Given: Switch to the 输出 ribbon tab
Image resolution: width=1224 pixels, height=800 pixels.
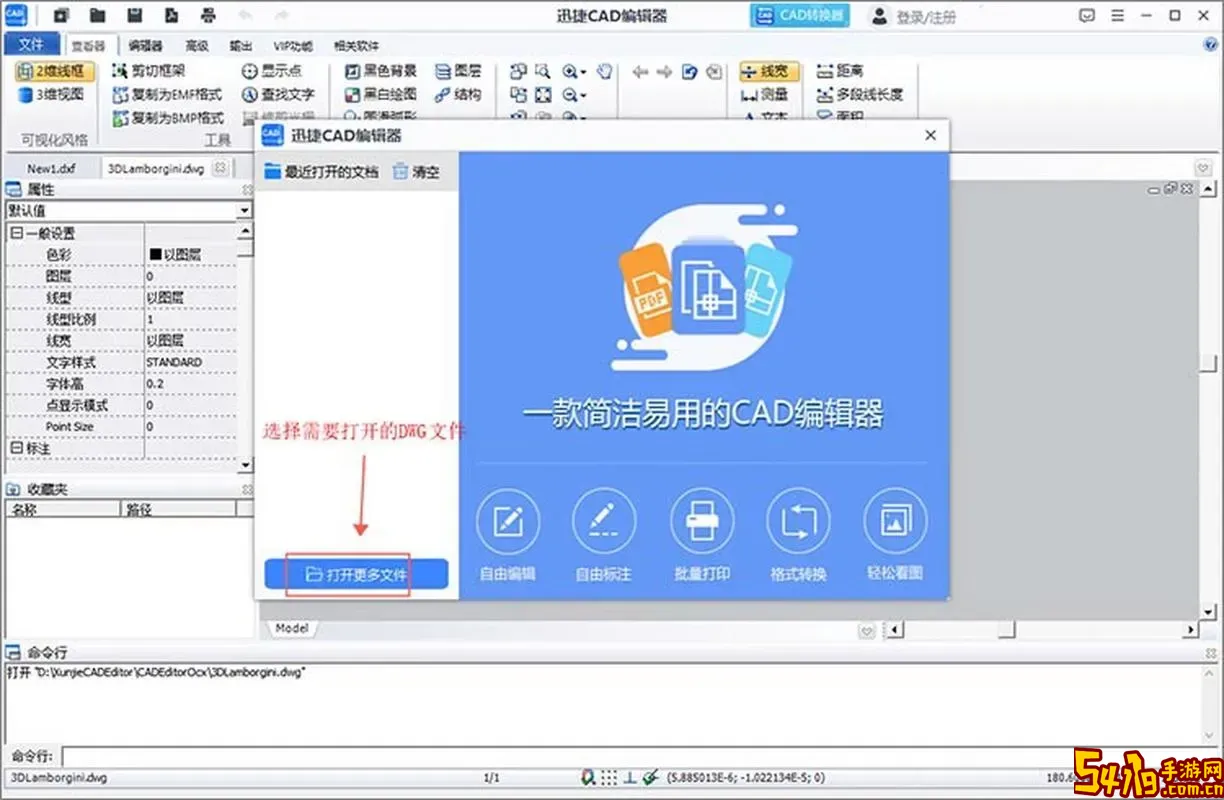Looking at the screenshot, I should point(241,46).
